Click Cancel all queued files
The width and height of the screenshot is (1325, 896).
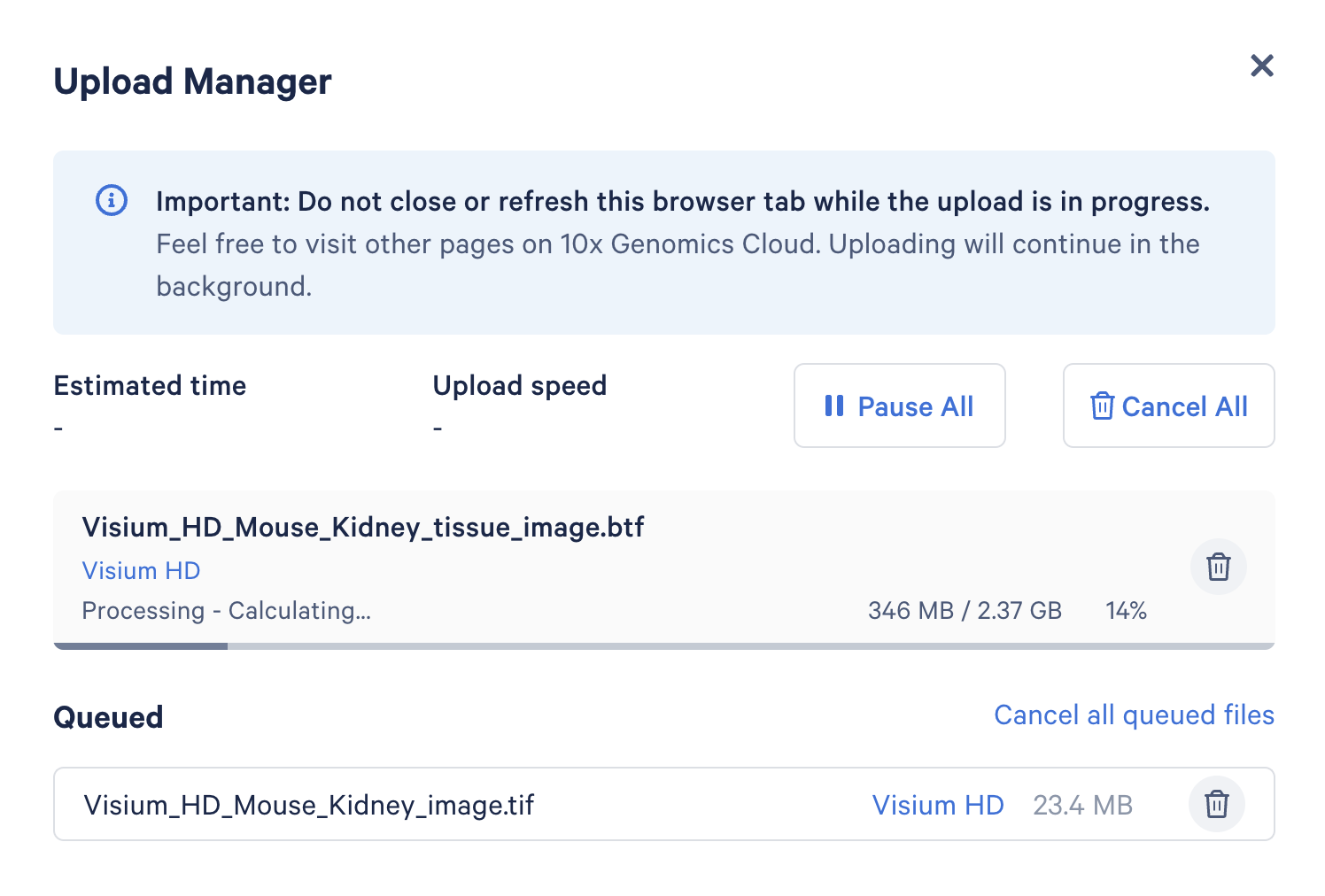click(x=1133, y=715)
